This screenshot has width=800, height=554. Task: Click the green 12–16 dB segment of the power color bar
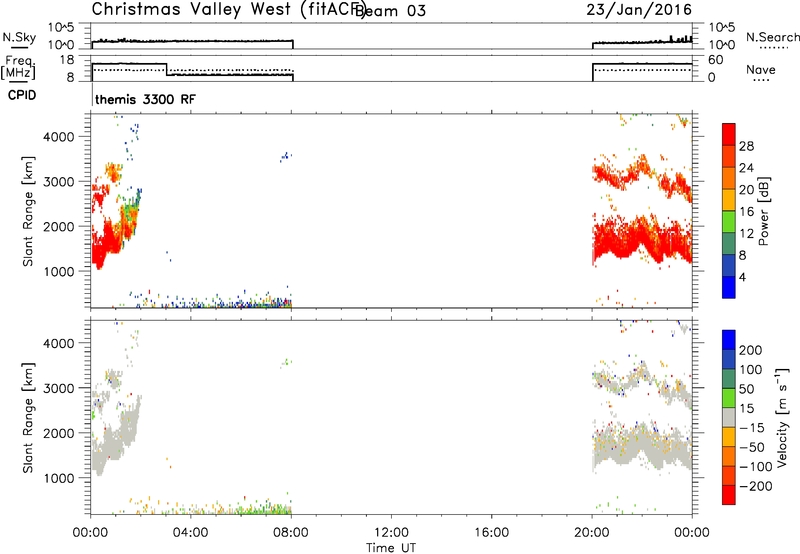click(x=729, y=221)
